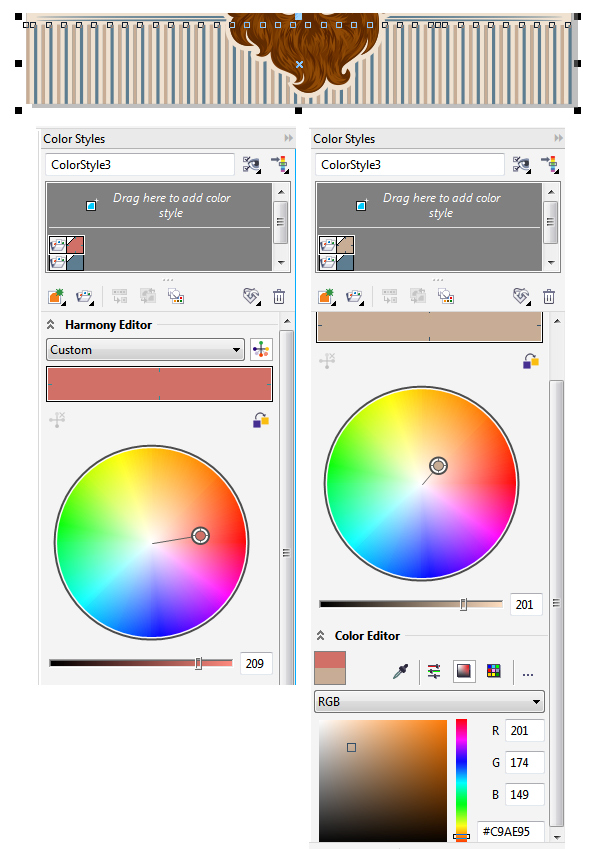This screenshot has width=600, height=849.
Task: Click the brightness slider showing value 201
Action: 411,604
